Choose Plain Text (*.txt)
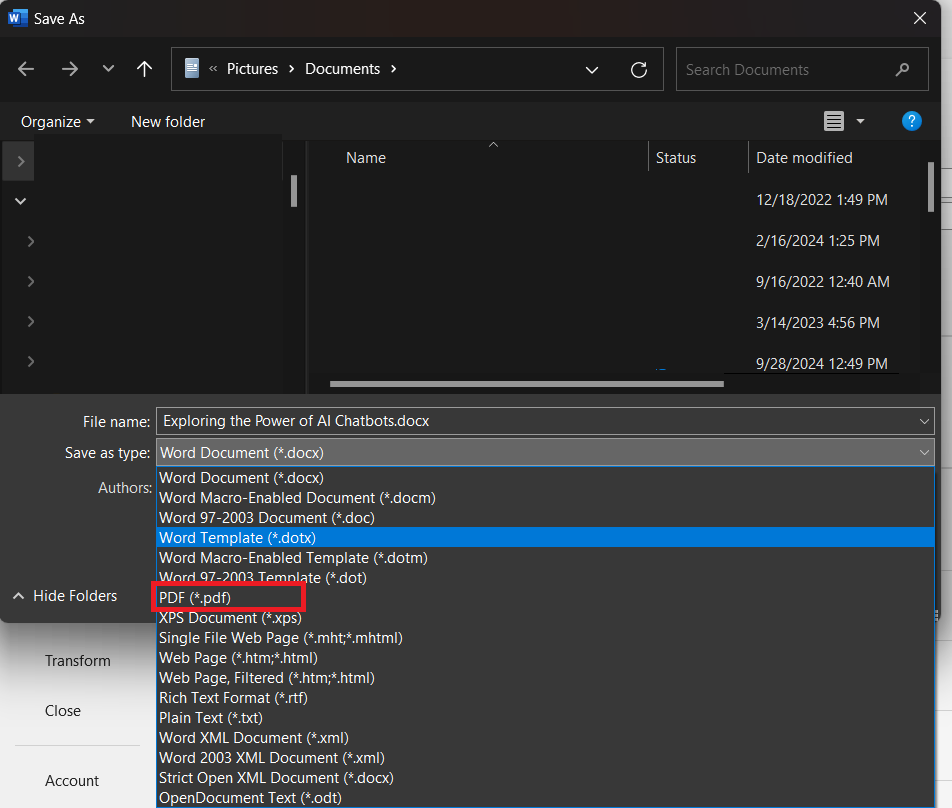Image resolution: width=952 pixels, height=808 pixels. [x=545, y=718]
